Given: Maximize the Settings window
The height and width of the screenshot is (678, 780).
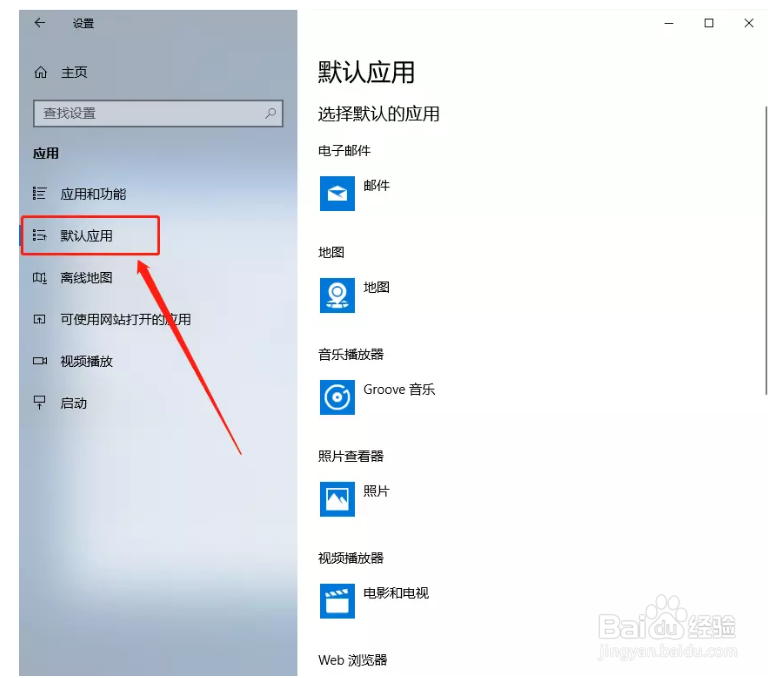Looking at the screenshot, I should tap(709, 23).
